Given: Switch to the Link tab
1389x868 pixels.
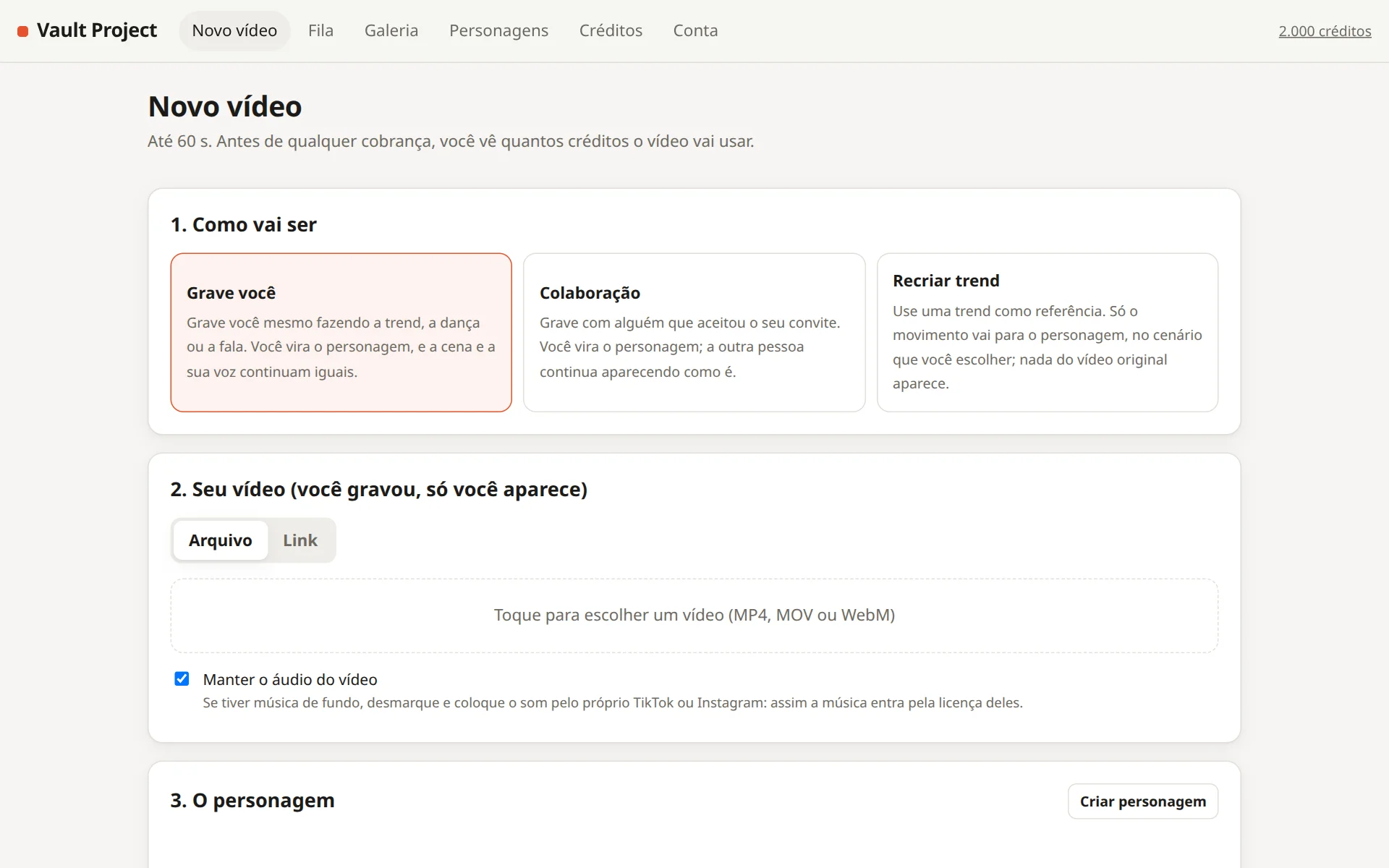Looking at the screenshot, I should [300, 540].
